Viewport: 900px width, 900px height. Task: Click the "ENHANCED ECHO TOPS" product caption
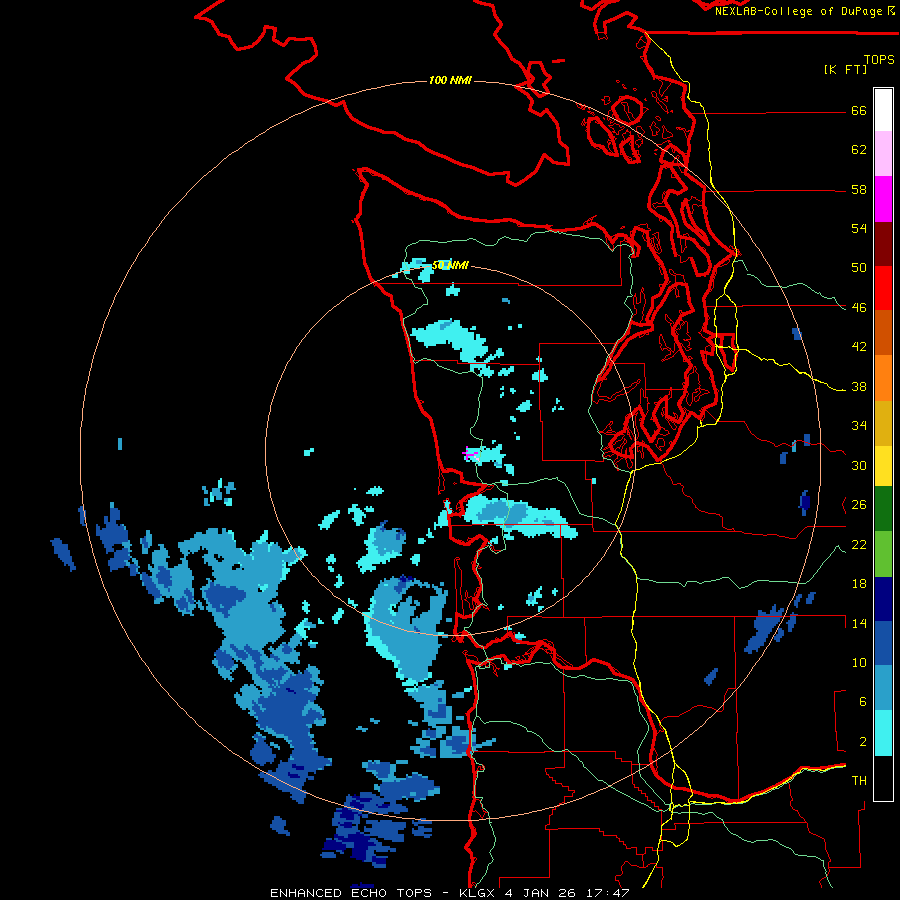[351, 893]
